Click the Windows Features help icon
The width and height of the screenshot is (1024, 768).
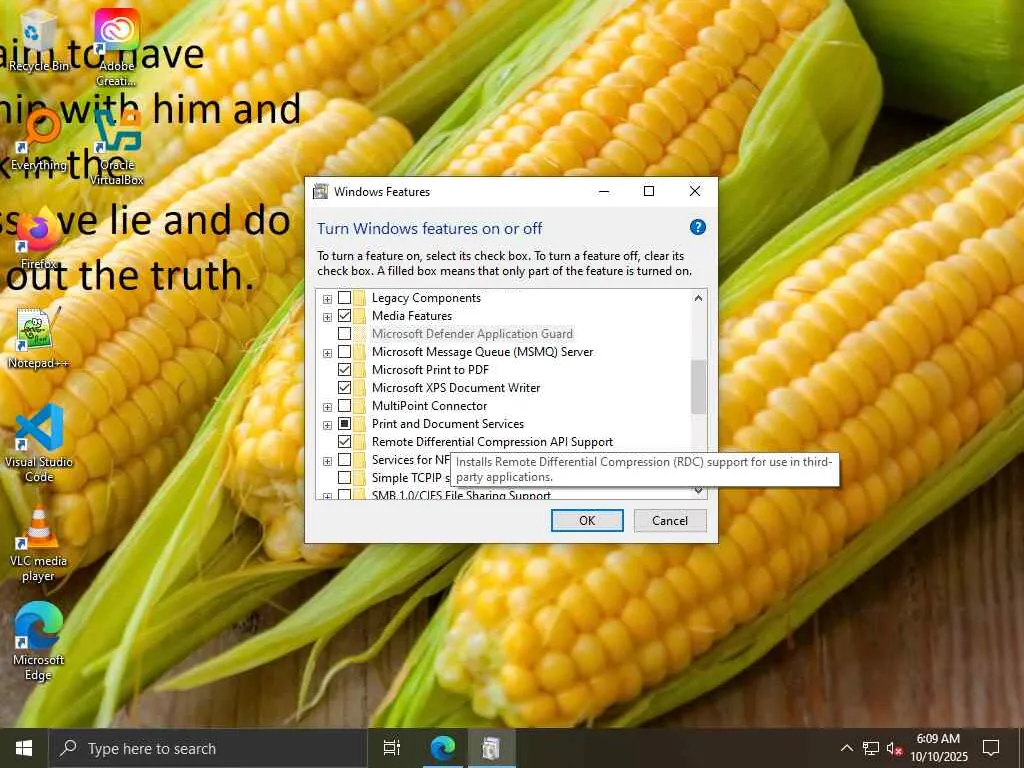697,227
